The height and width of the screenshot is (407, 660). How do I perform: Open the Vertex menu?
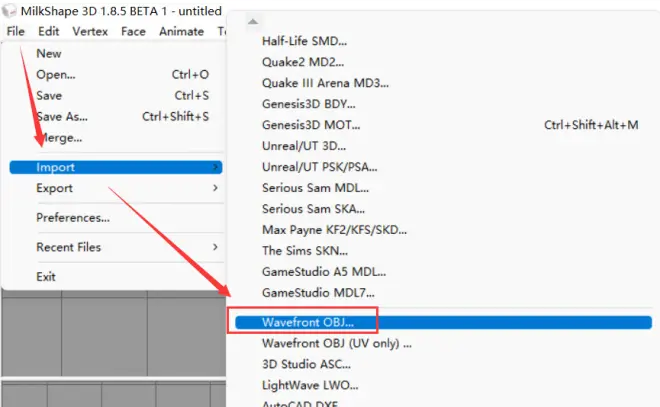[x=90, y=31]
